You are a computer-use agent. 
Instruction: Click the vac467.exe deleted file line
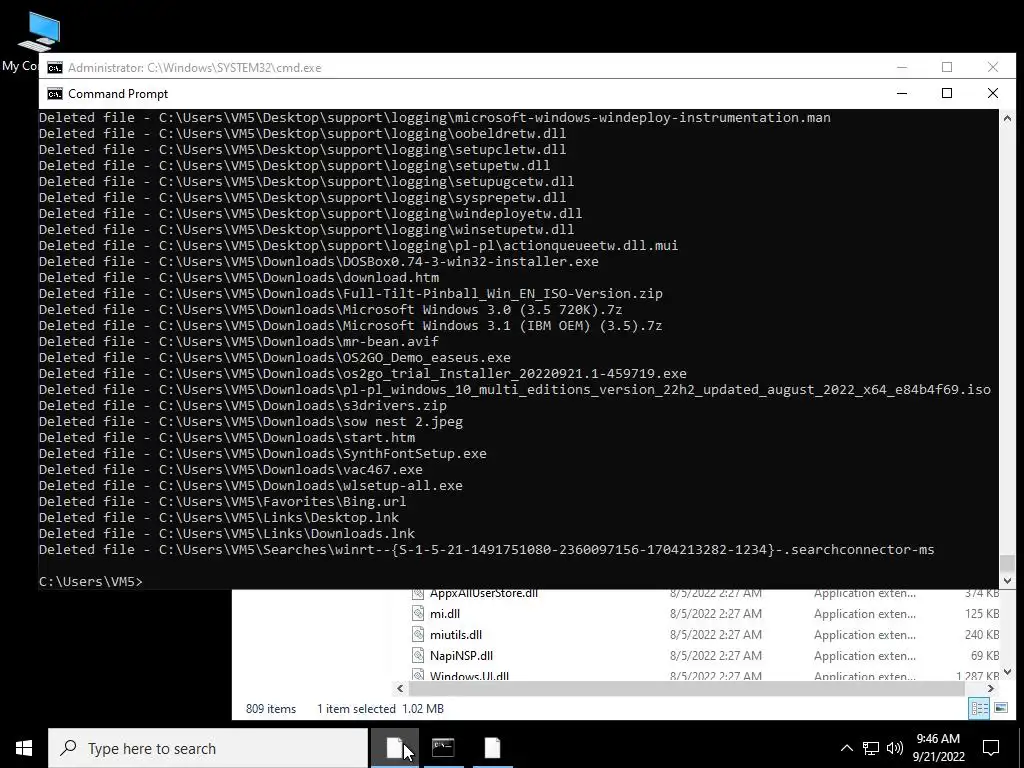click(x=231, y=470)
